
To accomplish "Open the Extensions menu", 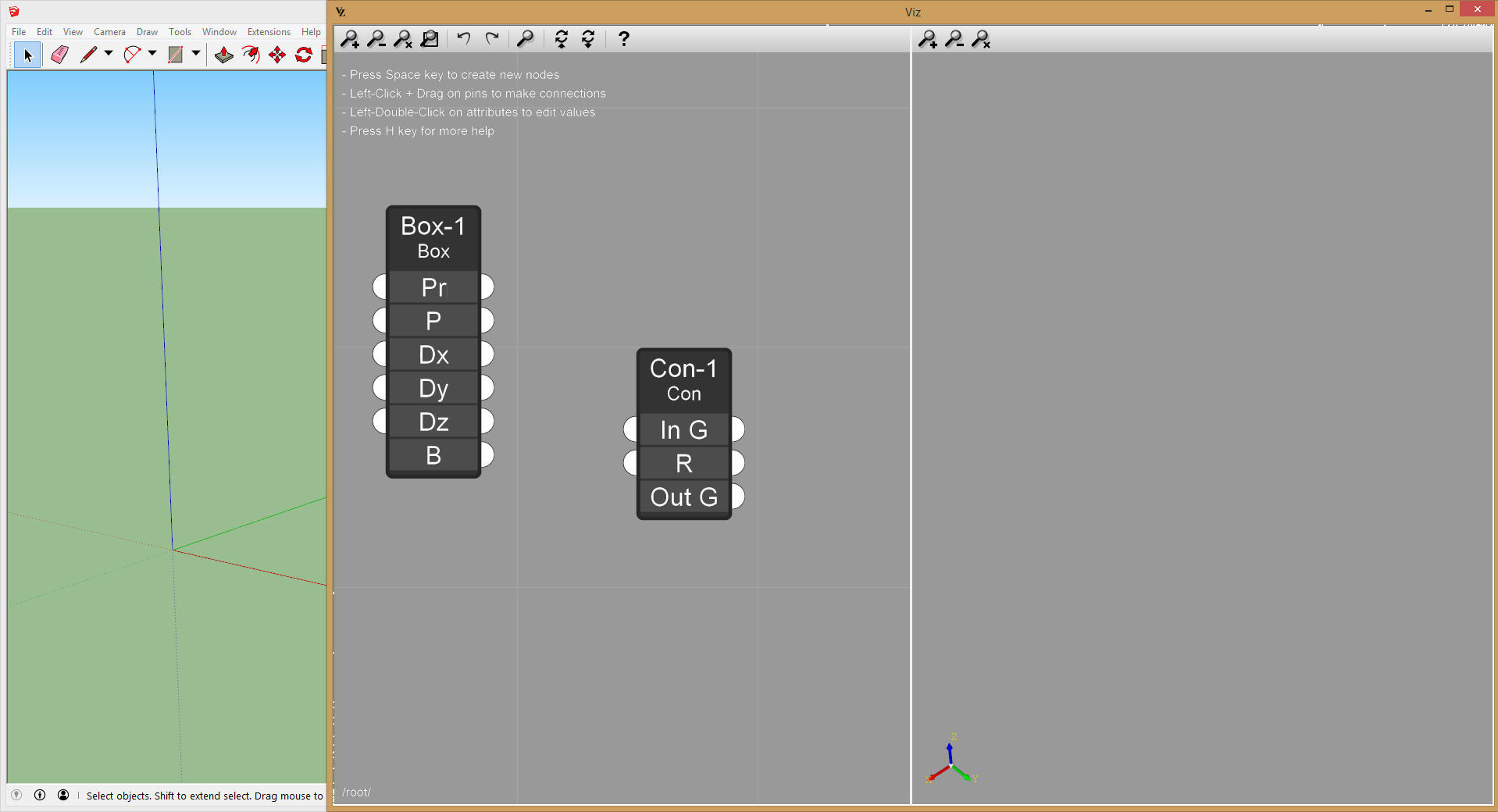I will click(x=269, y=32).
